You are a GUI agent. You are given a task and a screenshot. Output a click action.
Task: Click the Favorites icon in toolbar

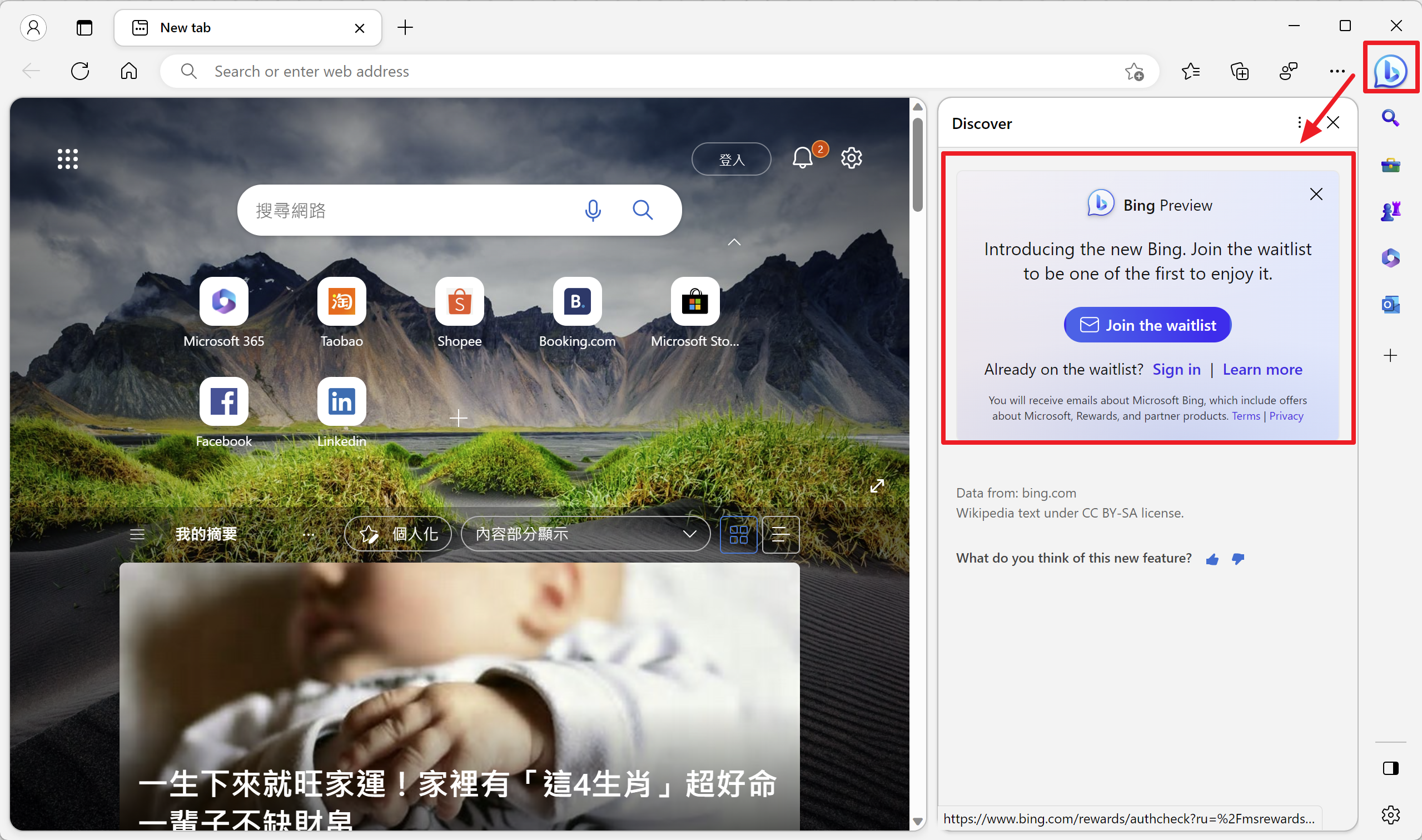tap(1192, 70)
